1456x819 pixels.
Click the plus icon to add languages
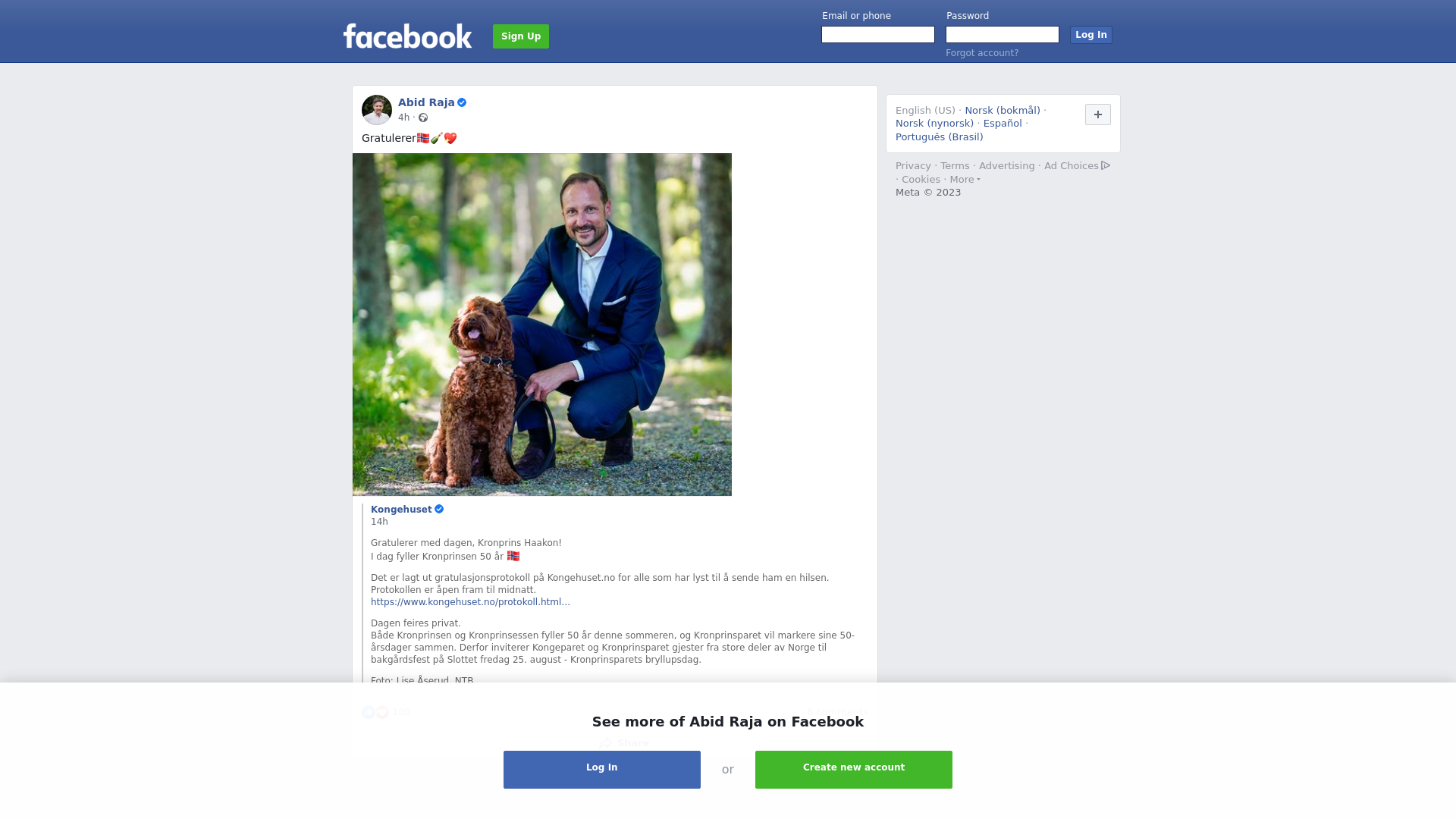[x=1098, y=115]
